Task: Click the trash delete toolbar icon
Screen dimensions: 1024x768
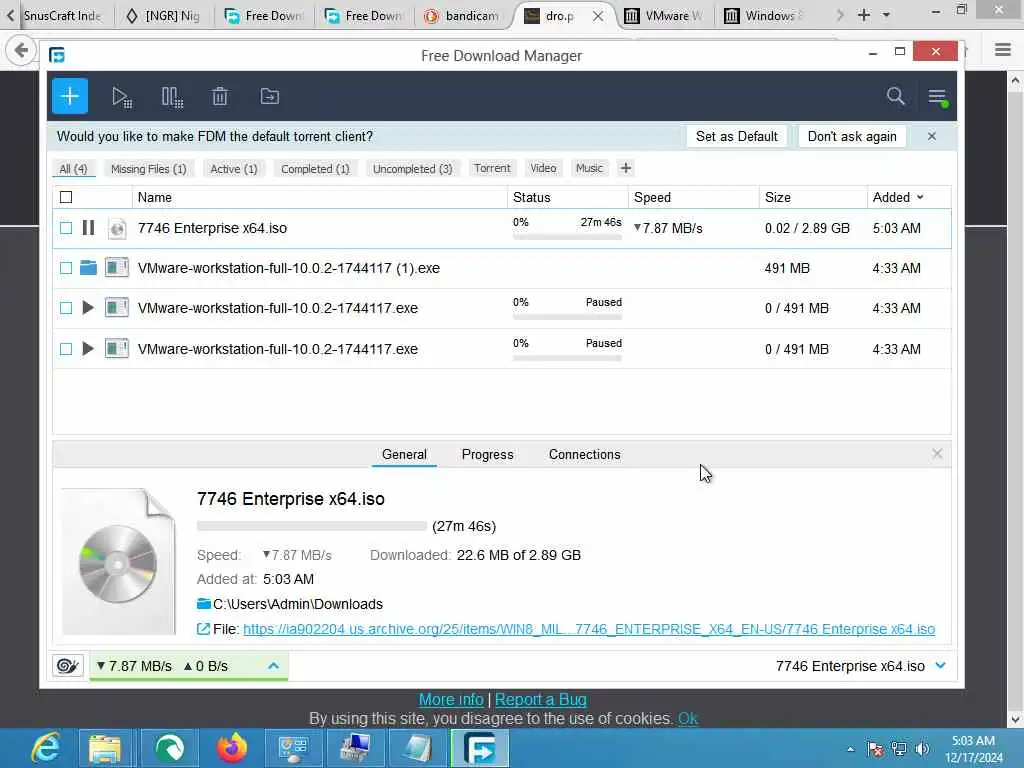Action: 220,97
